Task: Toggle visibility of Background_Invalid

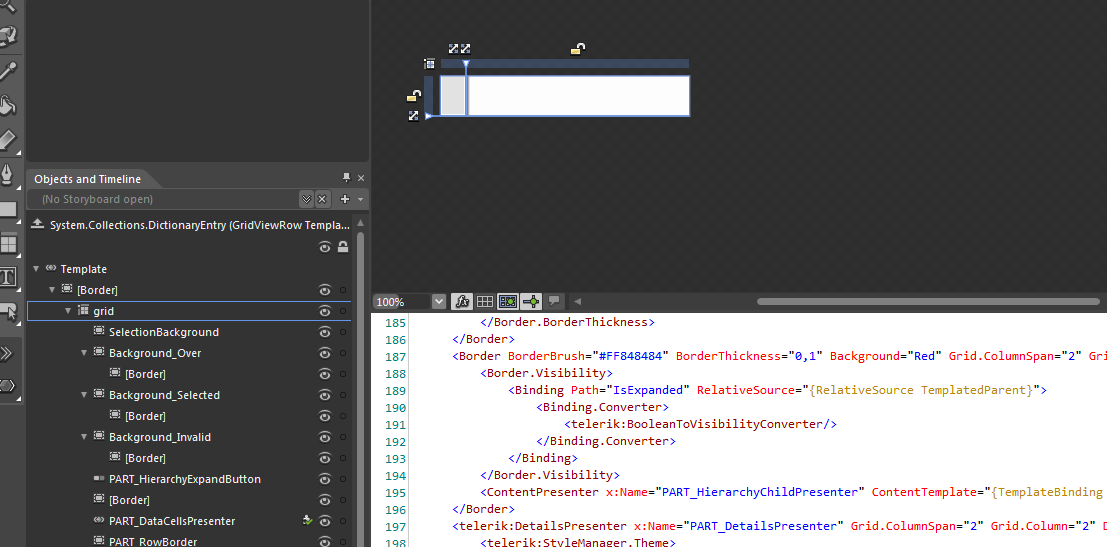Action: (x=325, y=437)
